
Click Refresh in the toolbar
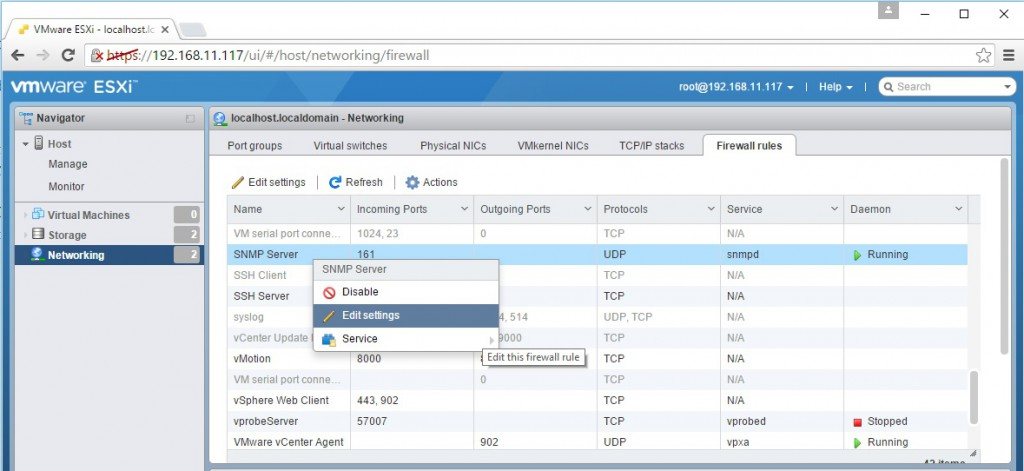tap(355, 182)
